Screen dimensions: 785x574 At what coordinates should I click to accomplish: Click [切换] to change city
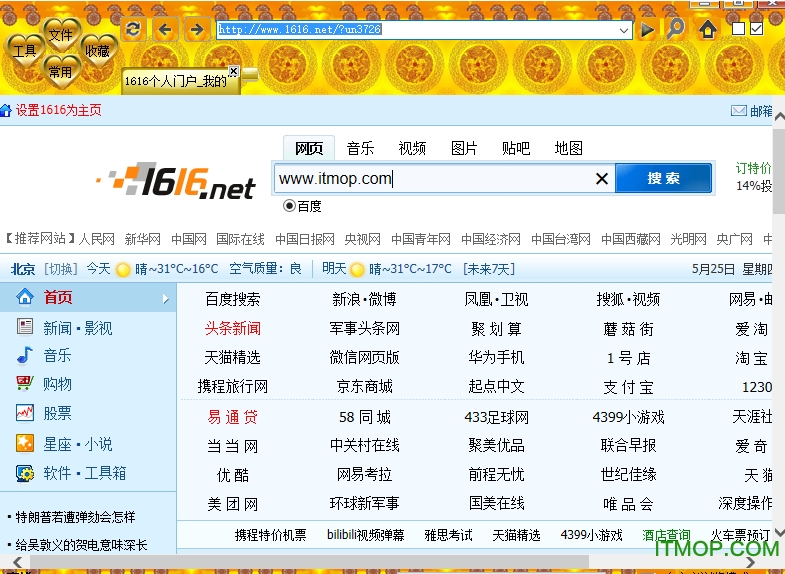[61, 269]
